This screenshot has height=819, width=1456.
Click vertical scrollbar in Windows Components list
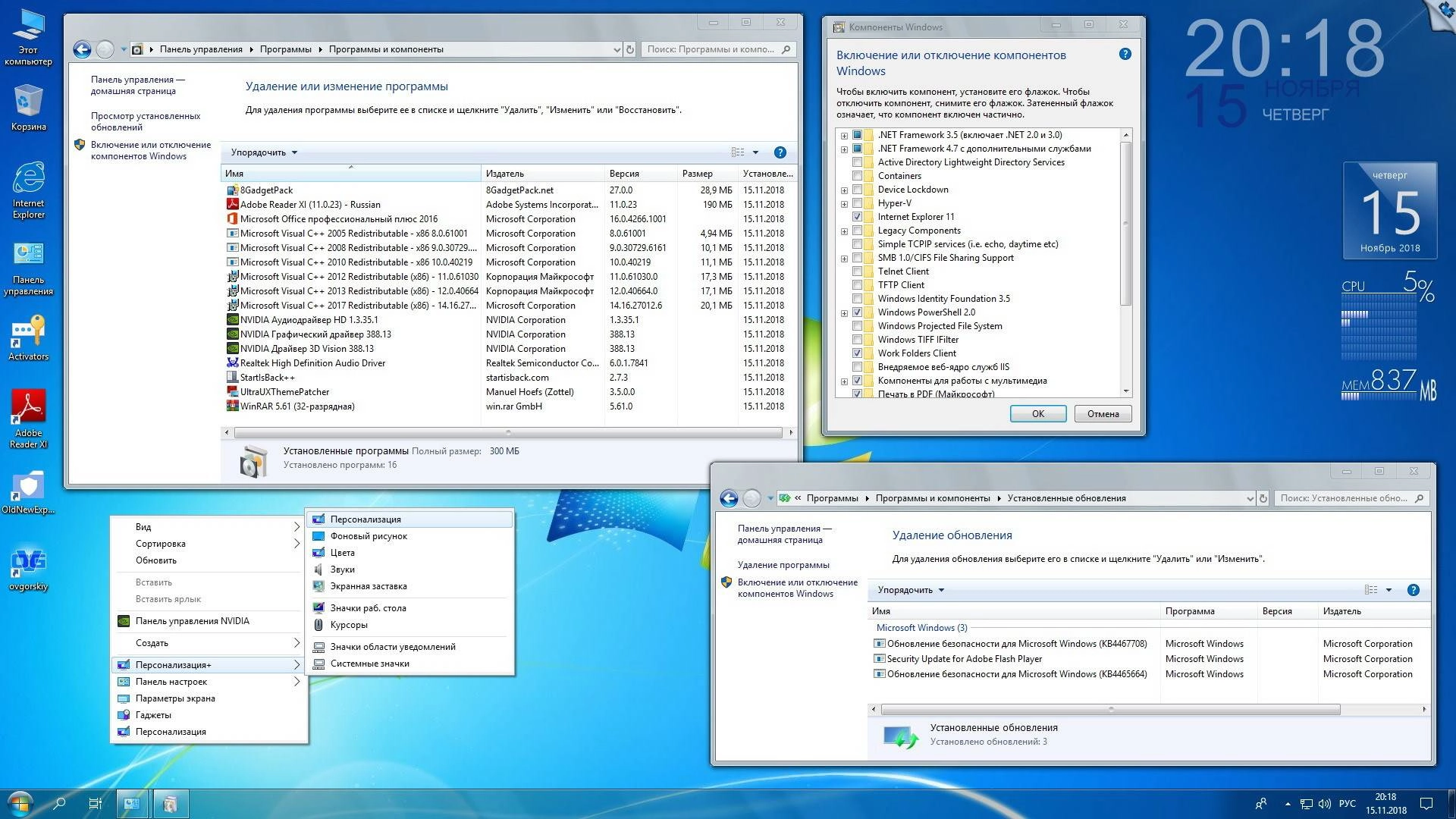click(x=1125, y=224)
